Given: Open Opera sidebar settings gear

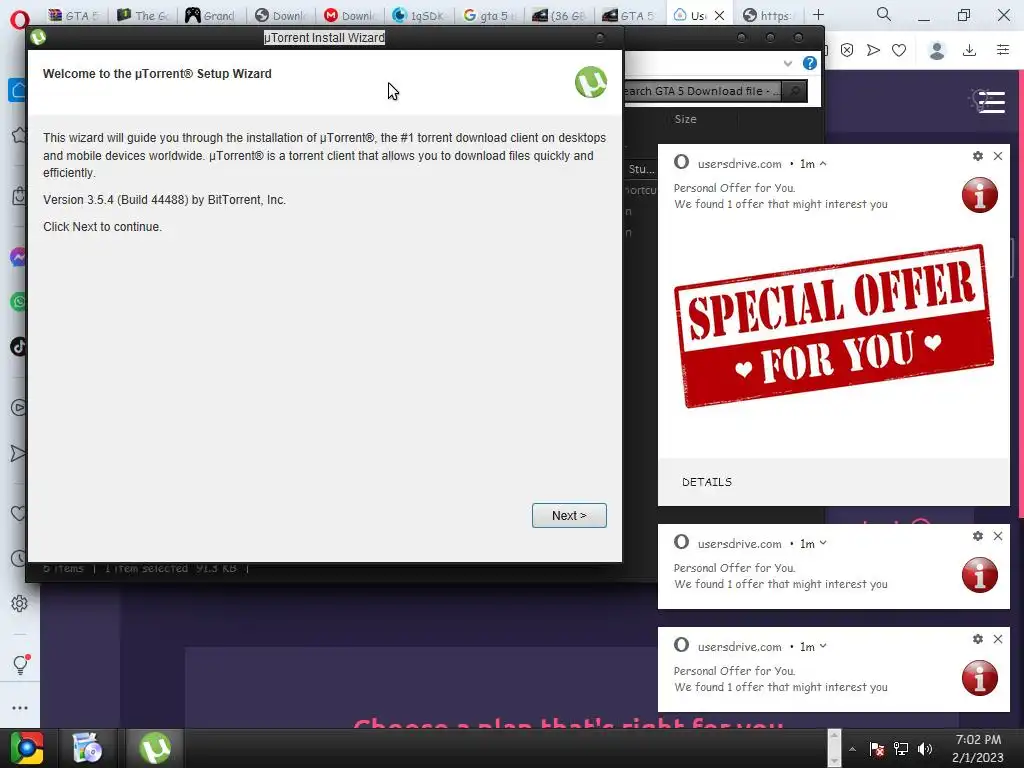Looking at the screenshot, I should pos(20,603).
